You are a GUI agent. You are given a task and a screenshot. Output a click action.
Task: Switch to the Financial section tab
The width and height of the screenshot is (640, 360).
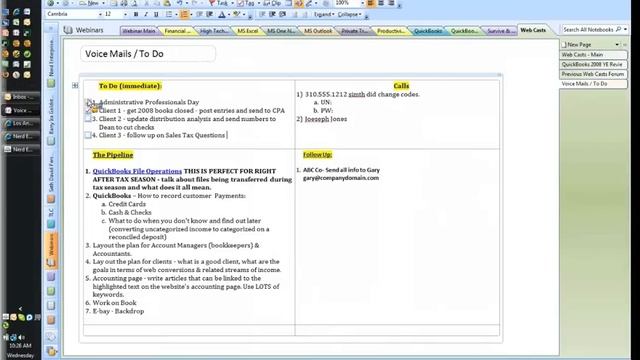[x=178, y=31]
